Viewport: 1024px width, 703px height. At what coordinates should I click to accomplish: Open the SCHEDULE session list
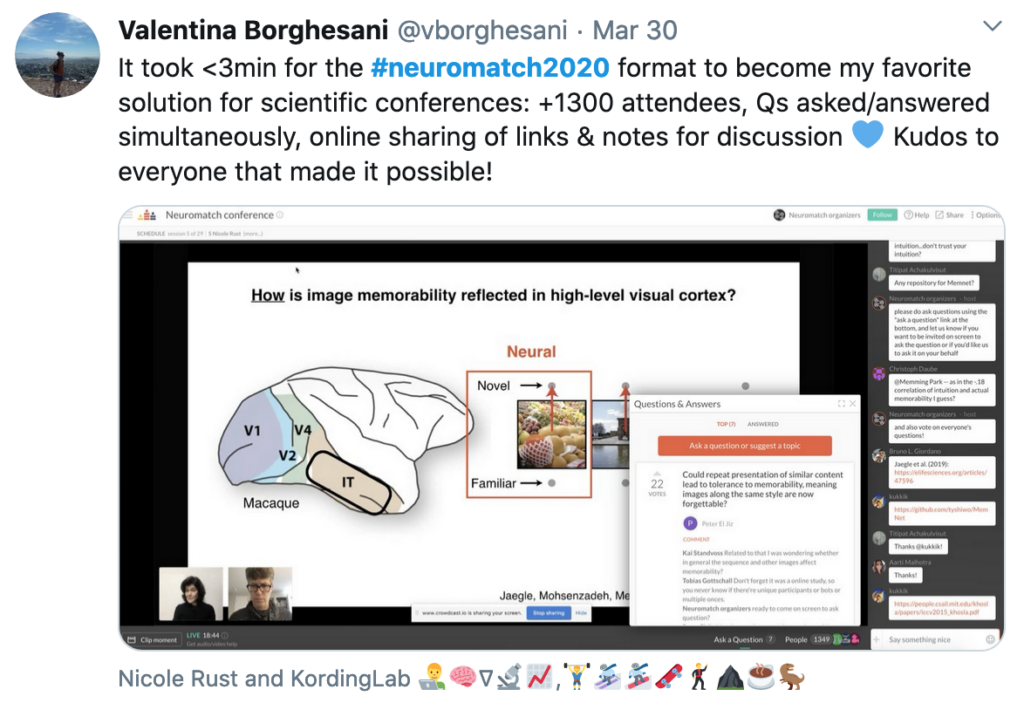(x=151, y=233)
